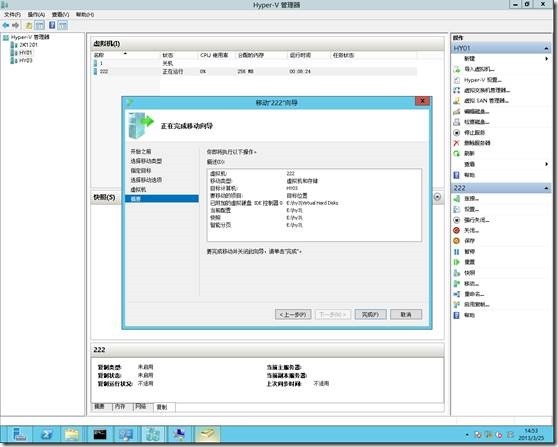
Task: Toggle the Snapshots (快照) section round collapse button
Action: (437, 197)
